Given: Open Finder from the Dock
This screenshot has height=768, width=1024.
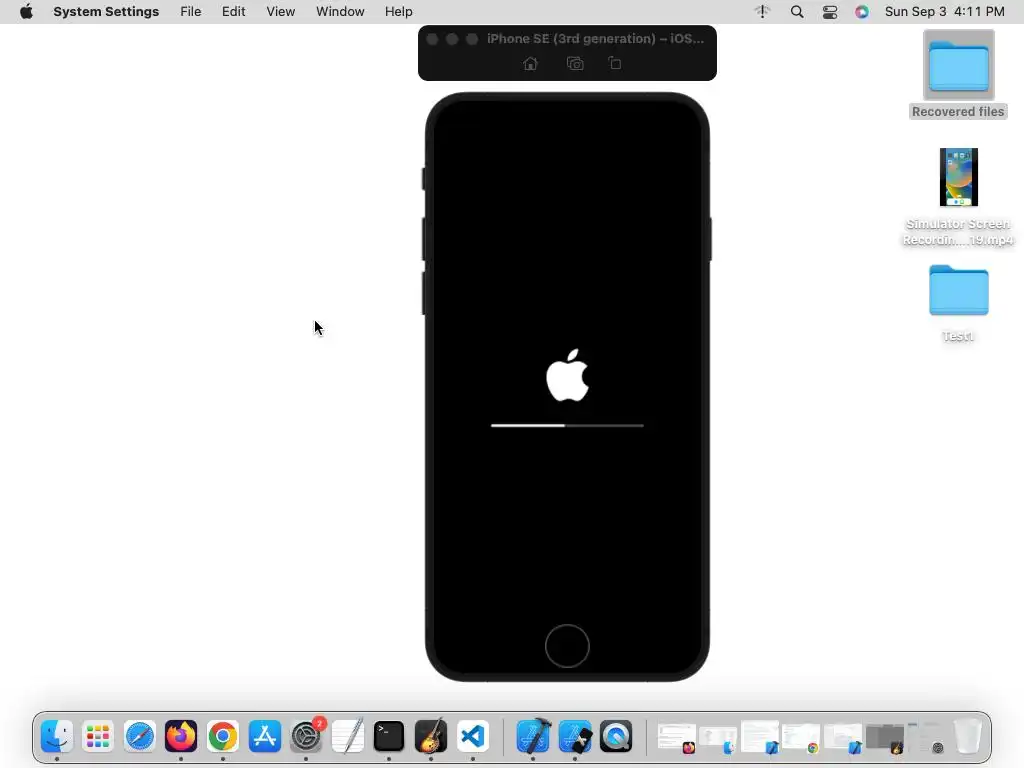Looking at the screenshot, I should point(57,736).
